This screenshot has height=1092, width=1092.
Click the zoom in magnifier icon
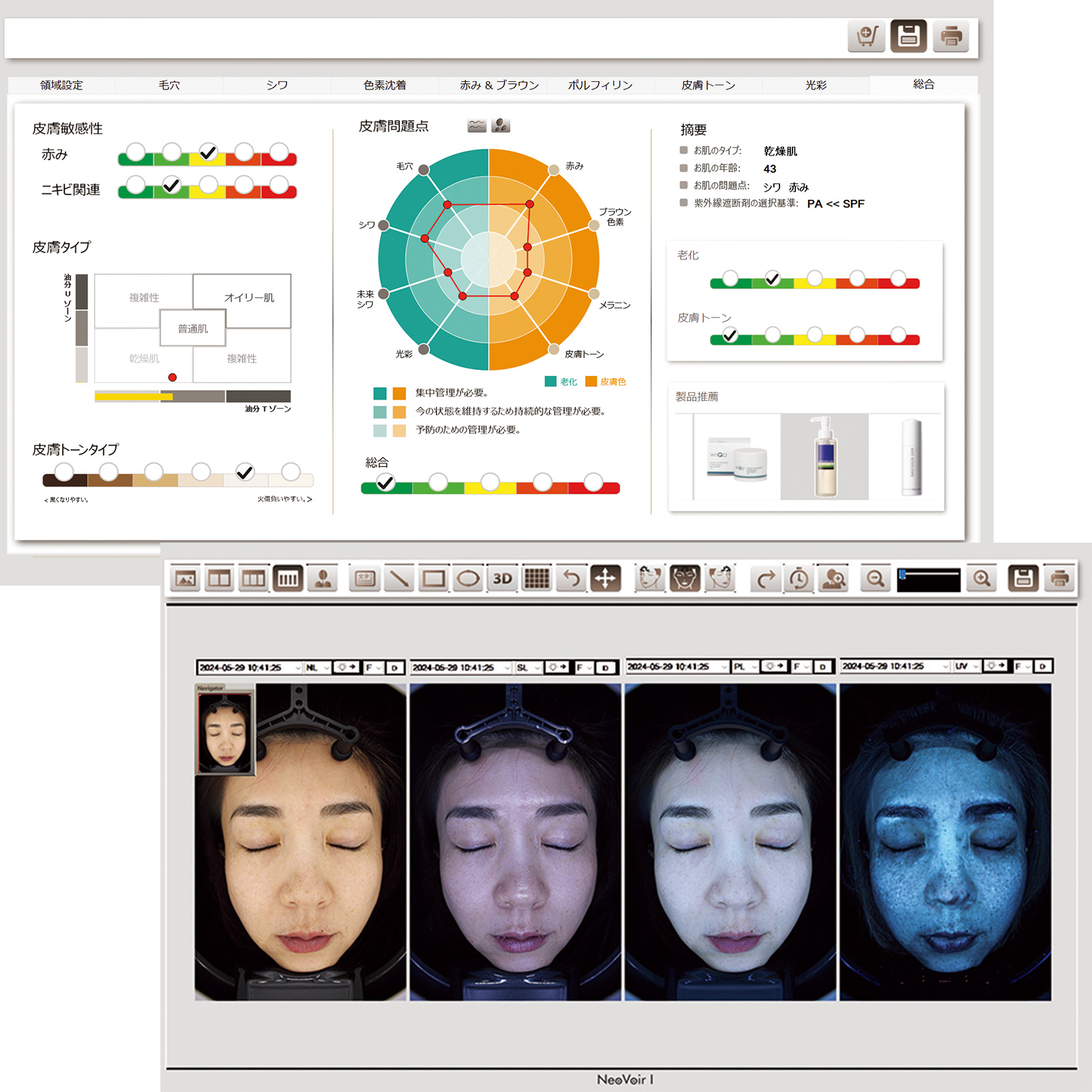click(x=981, y=579)
